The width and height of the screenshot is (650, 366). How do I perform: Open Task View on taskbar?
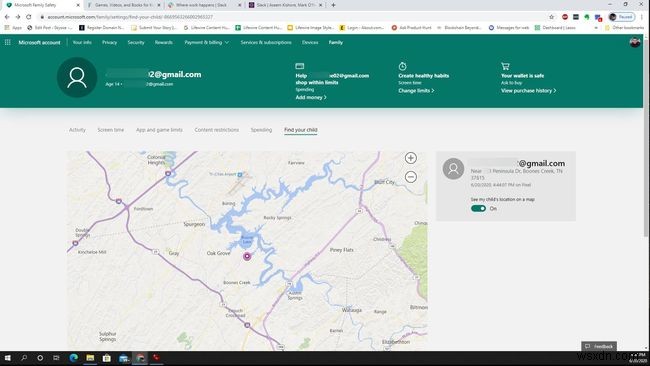tap(56, 358)
